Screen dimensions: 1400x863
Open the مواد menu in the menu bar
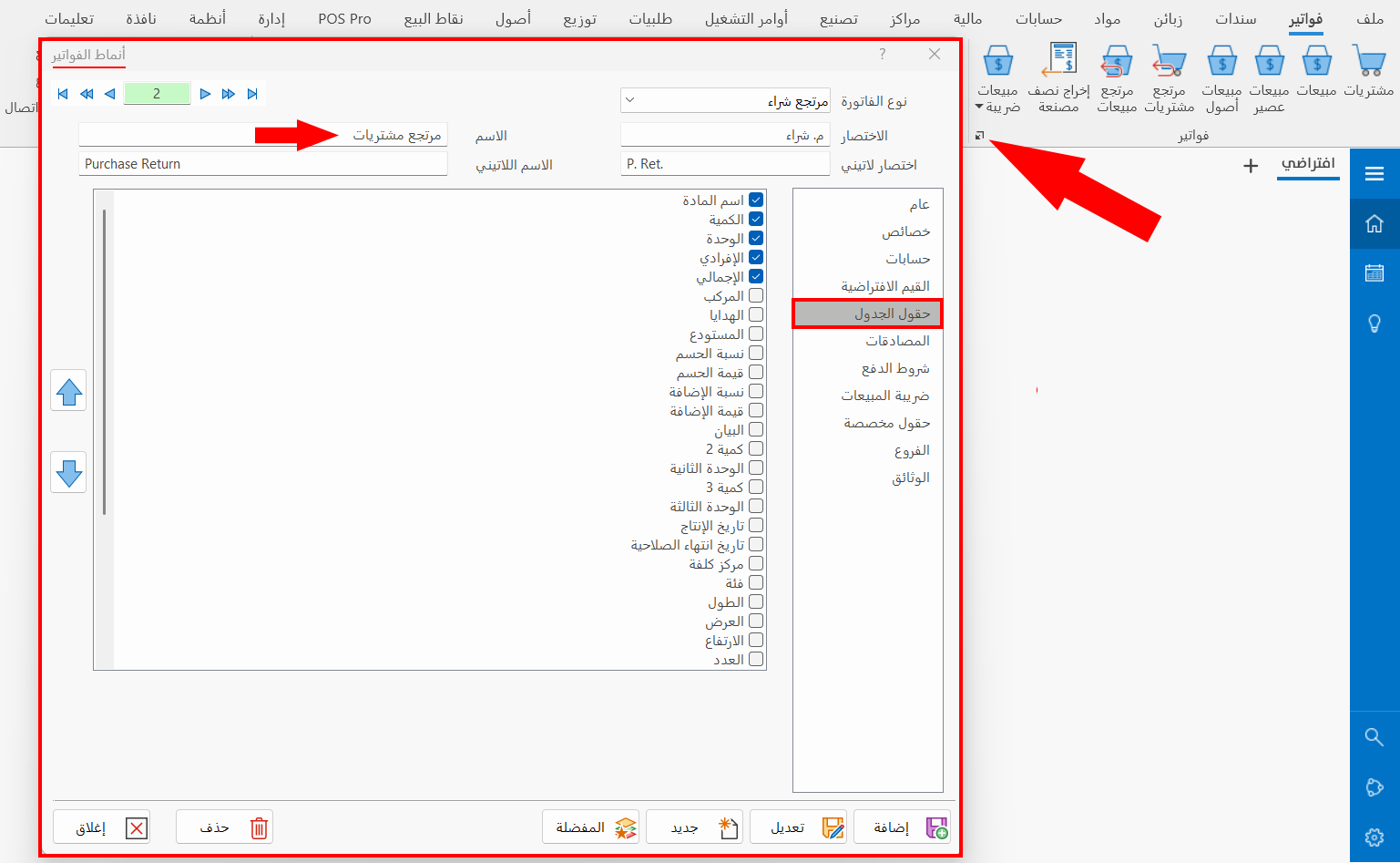(1108, 18)
